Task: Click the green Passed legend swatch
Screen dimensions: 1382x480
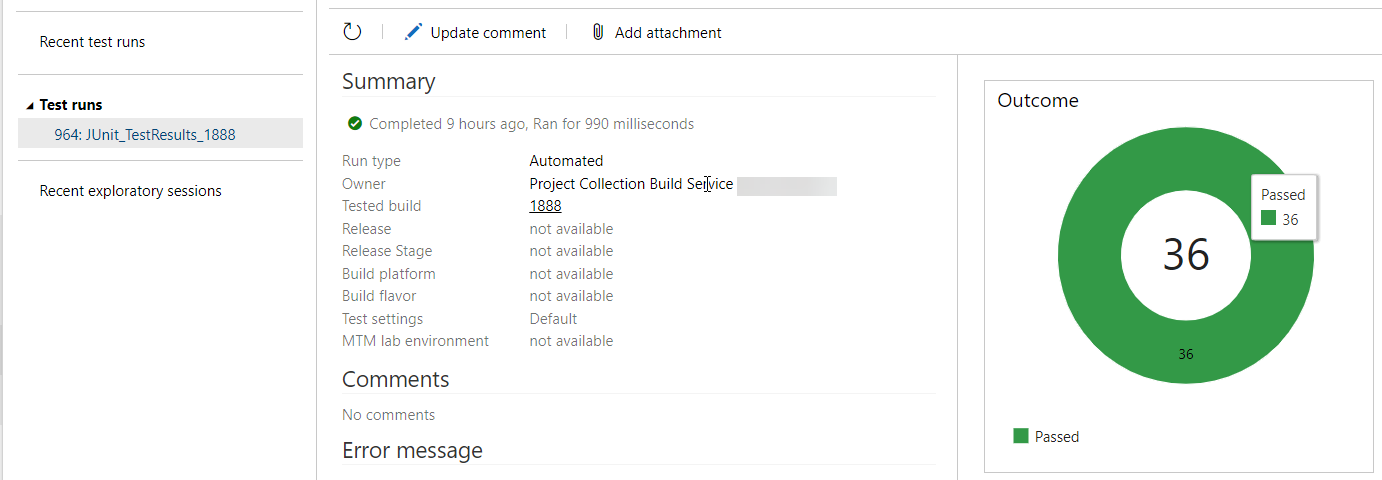Action: (x=1021, y=436)
